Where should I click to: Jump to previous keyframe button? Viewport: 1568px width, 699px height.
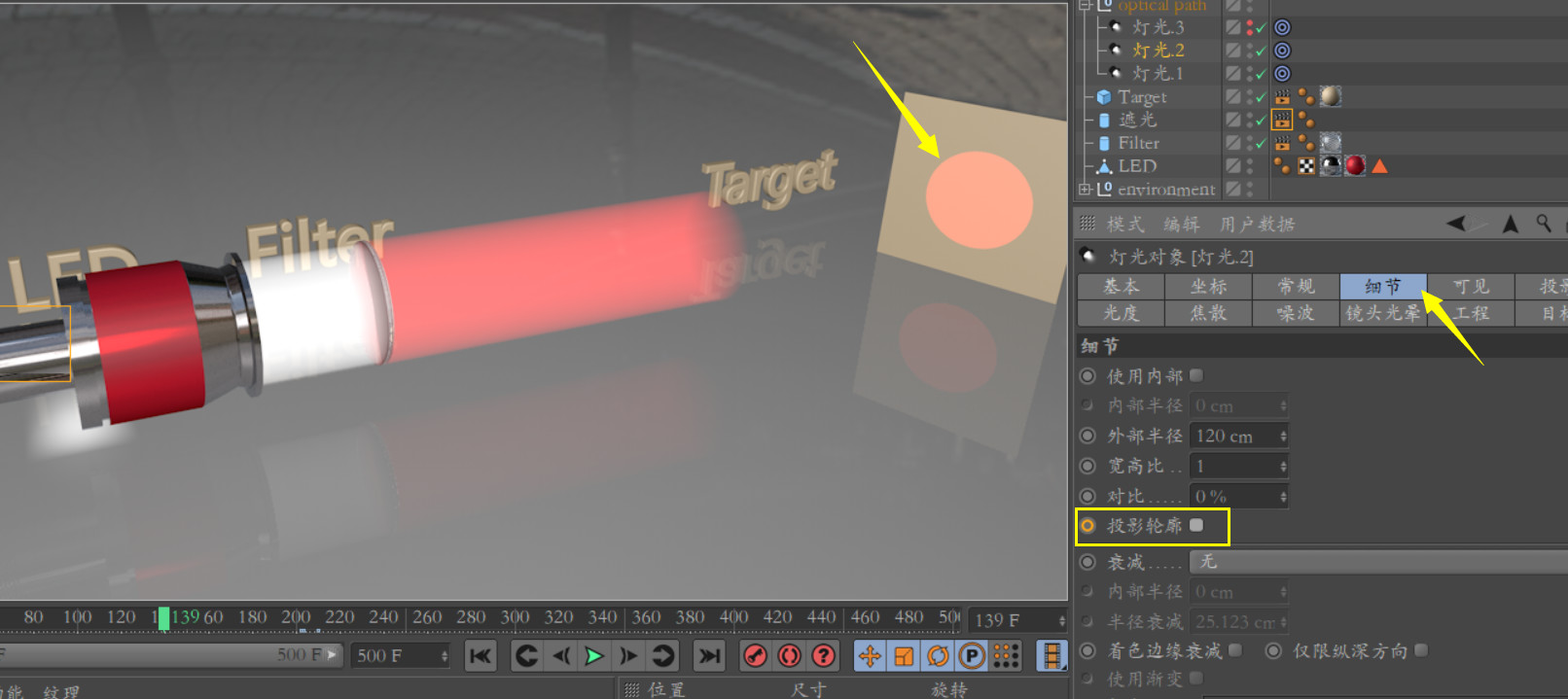point(526,656)
